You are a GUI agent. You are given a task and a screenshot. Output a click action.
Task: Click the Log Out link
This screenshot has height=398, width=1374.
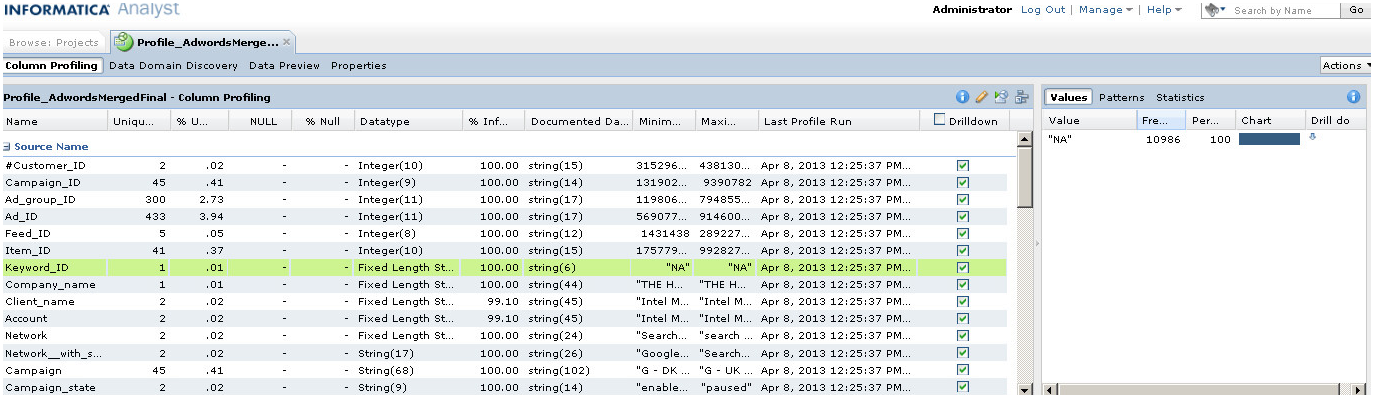click(x=1043, y=9)
